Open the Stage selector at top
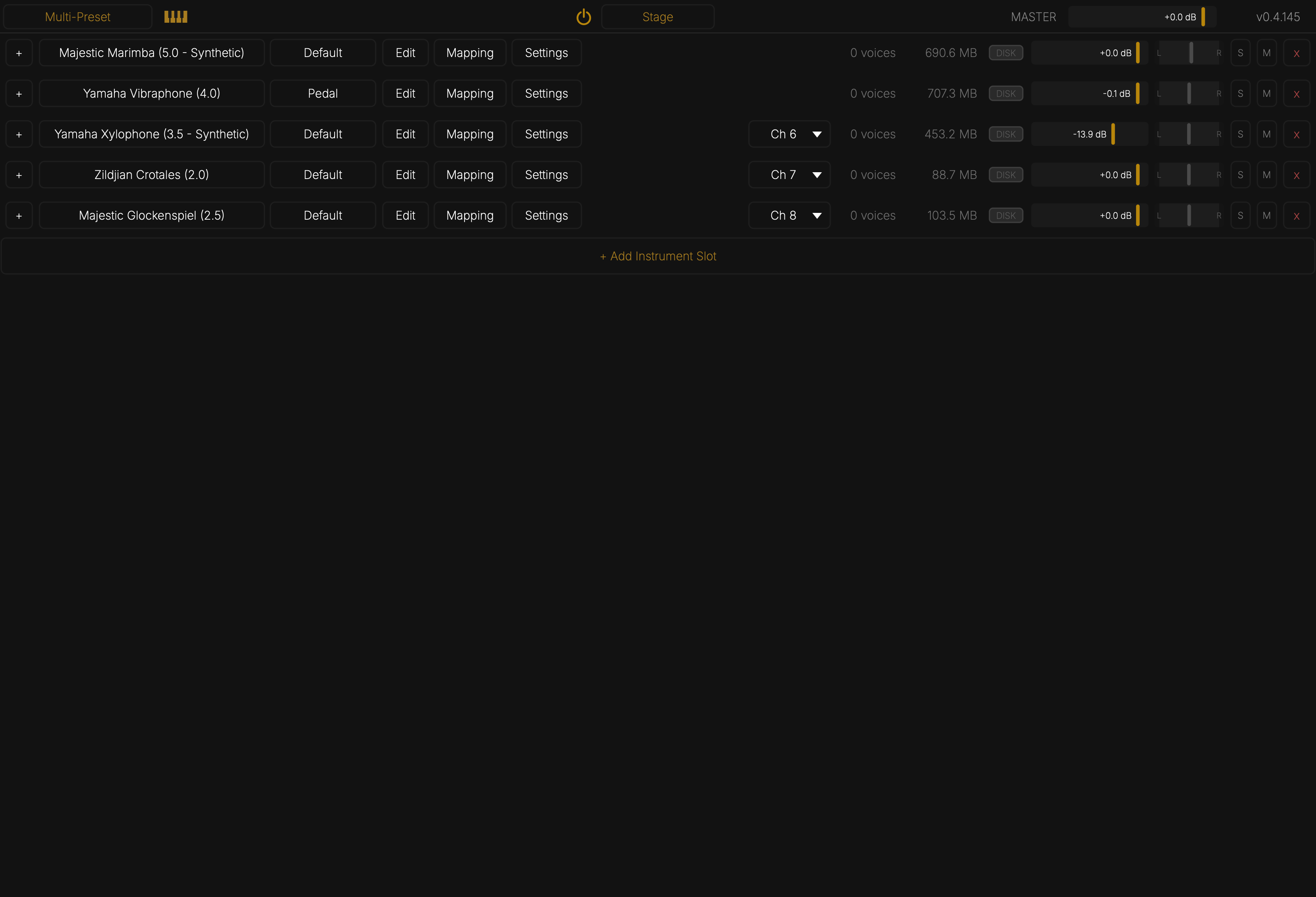1316x897 pixels. point(658,17)
